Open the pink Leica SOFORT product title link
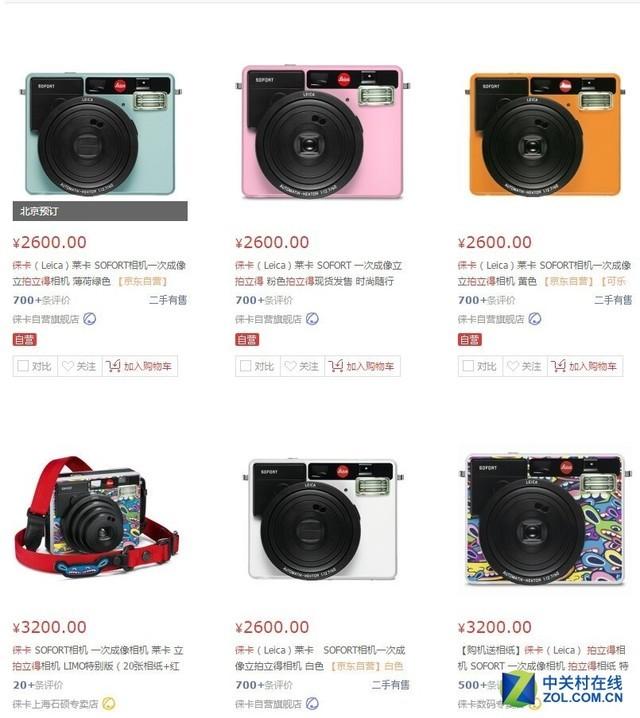Screen dimensions: 640x718 [x=318, y=273]
